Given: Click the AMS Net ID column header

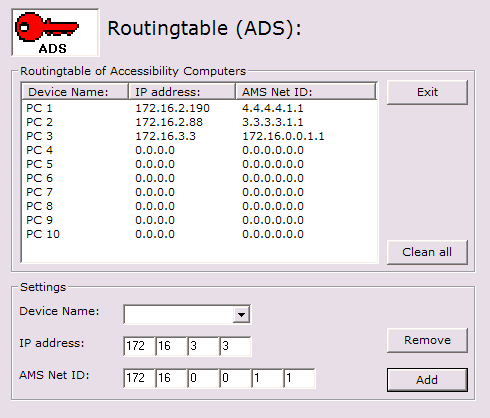Looking at the screenshot, I should pos(306,92).
